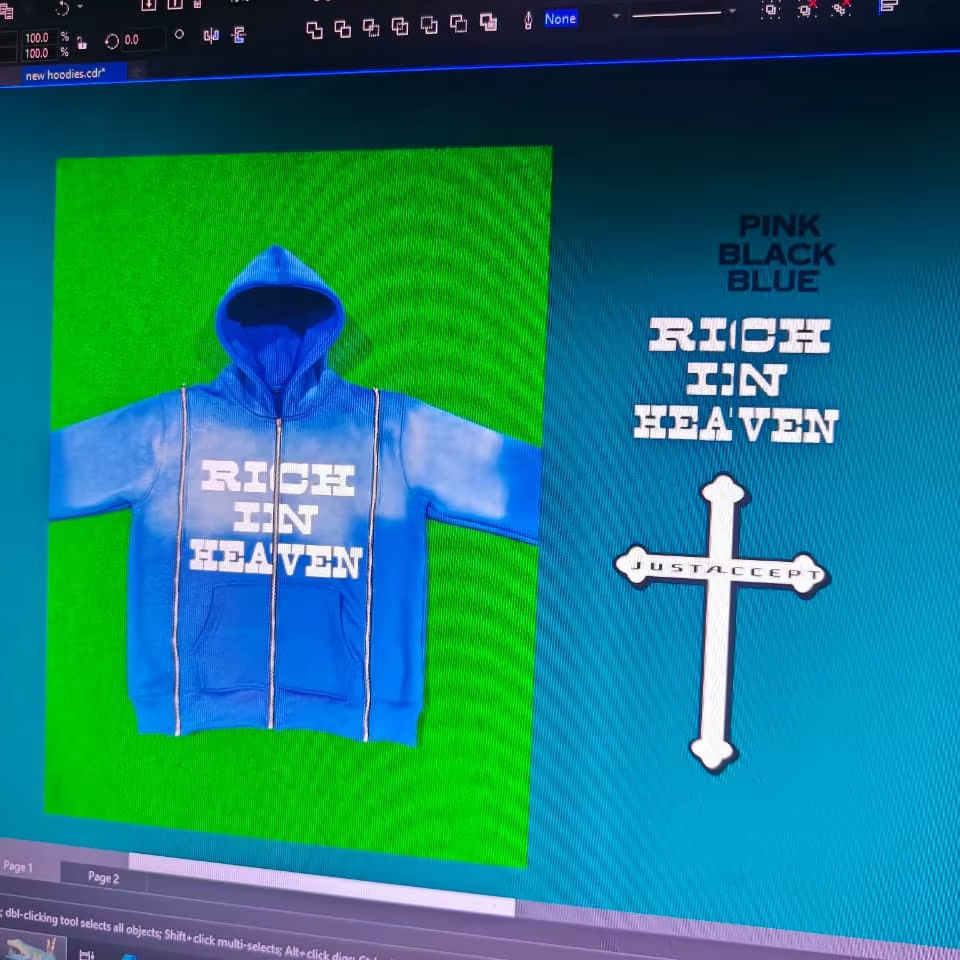The height and width of the screenshot is (960, 960).
Task: Click the Front Minus Back icon
Action: coord(429,25)
